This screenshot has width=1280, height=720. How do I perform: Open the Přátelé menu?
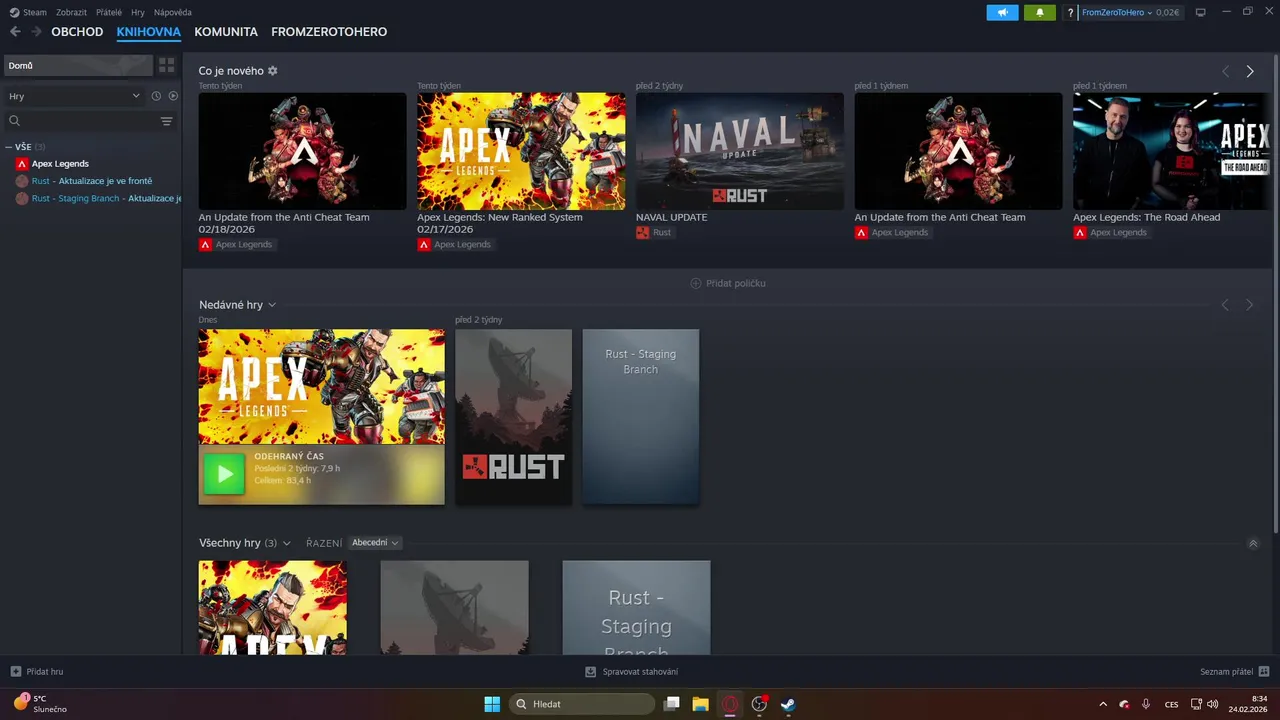109,13
